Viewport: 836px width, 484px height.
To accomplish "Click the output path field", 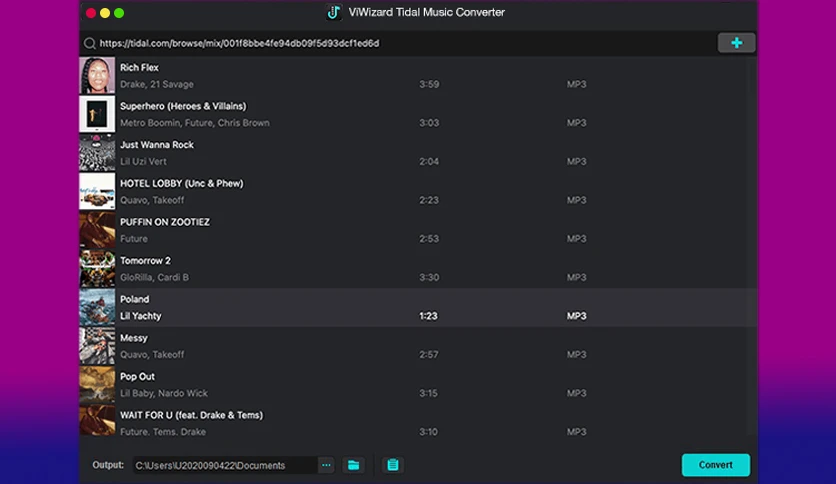I will pyautogui.click(x=225, y=465).
